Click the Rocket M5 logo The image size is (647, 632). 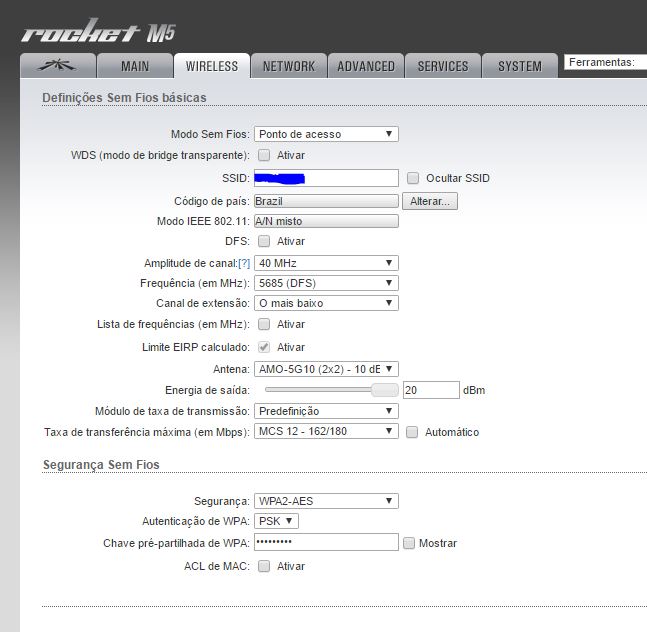99,31
